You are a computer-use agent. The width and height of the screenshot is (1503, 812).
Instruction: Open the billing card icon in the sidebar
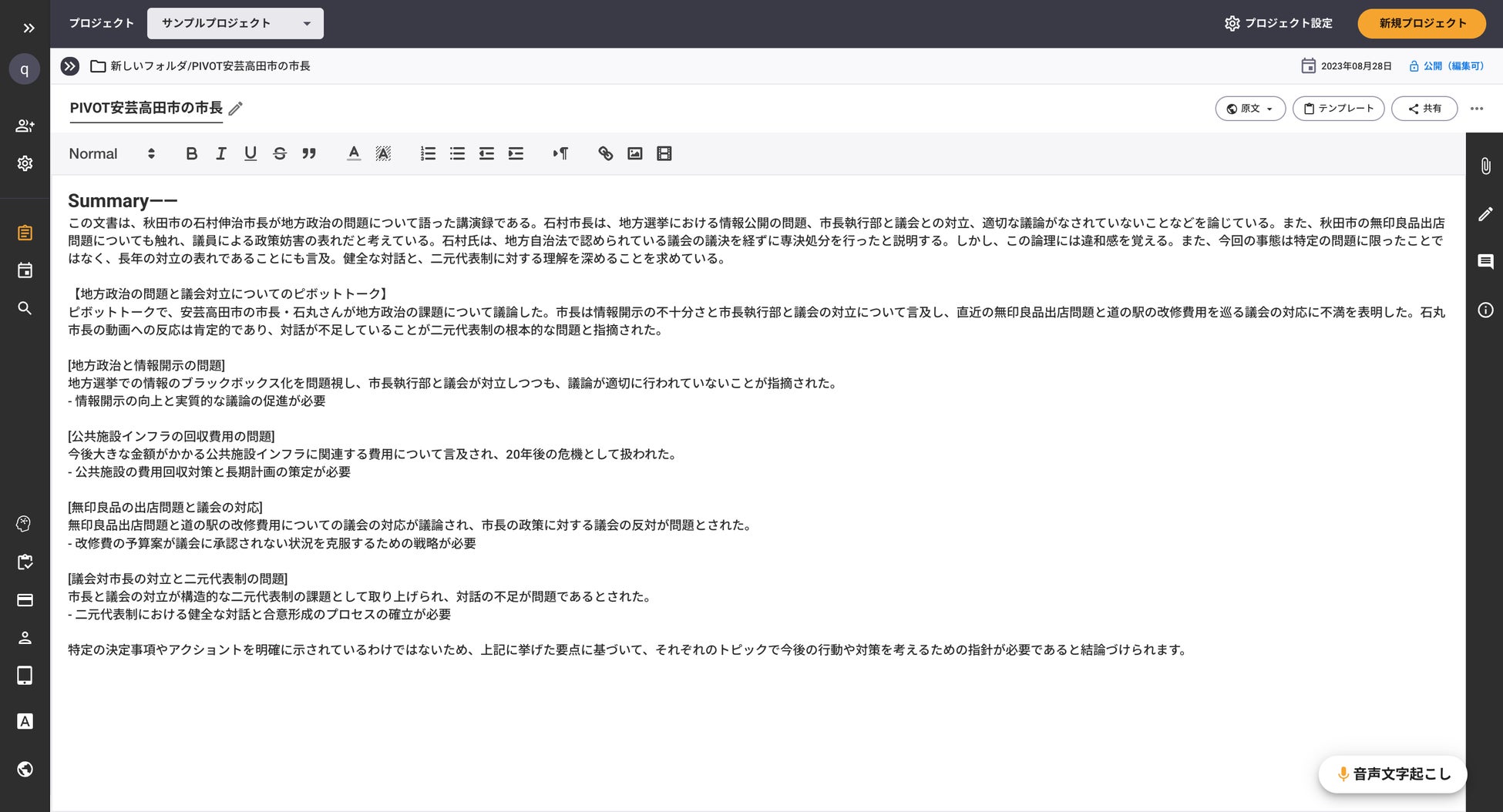(25, 600)
